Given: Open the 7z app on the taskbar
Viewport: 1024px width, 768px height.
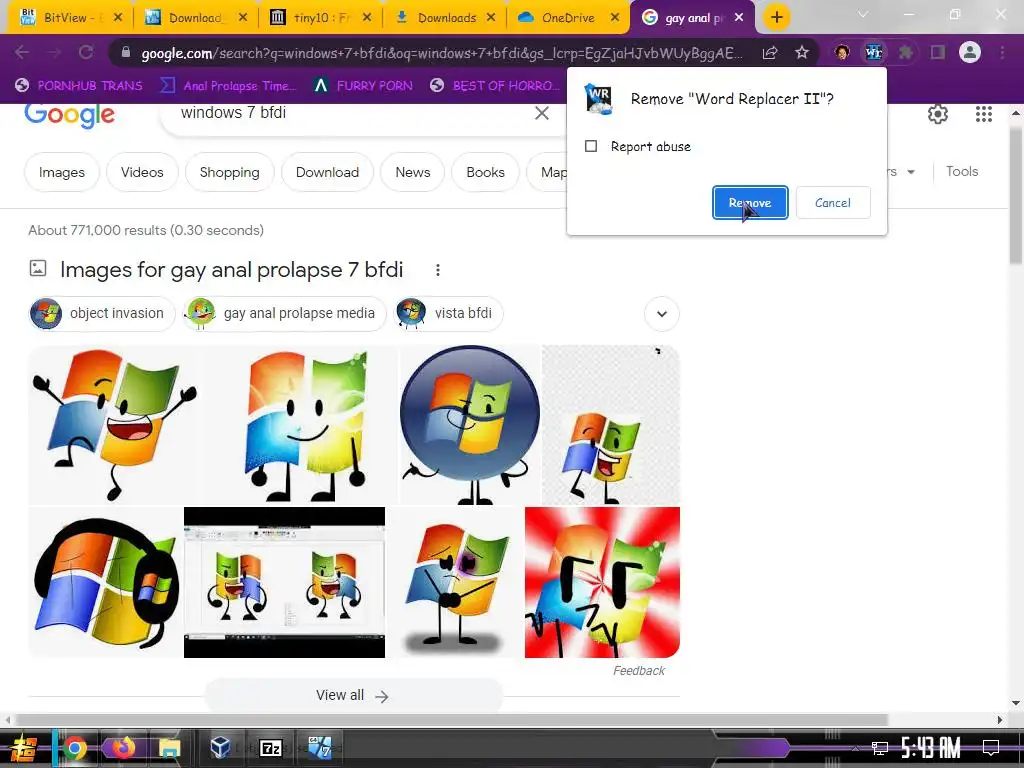Looking at the screenshot, I should pyautogui.click(x=270, y=748).
